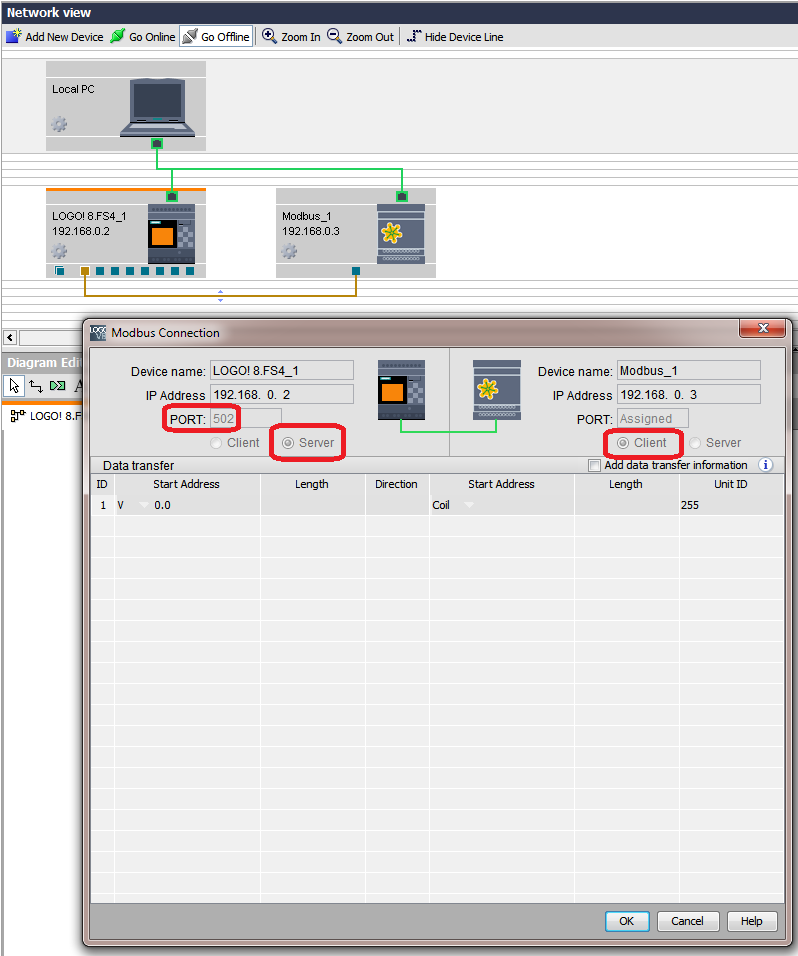Click Modbus device image in dialog
The image size is (798, 956).
coord(497,390)
